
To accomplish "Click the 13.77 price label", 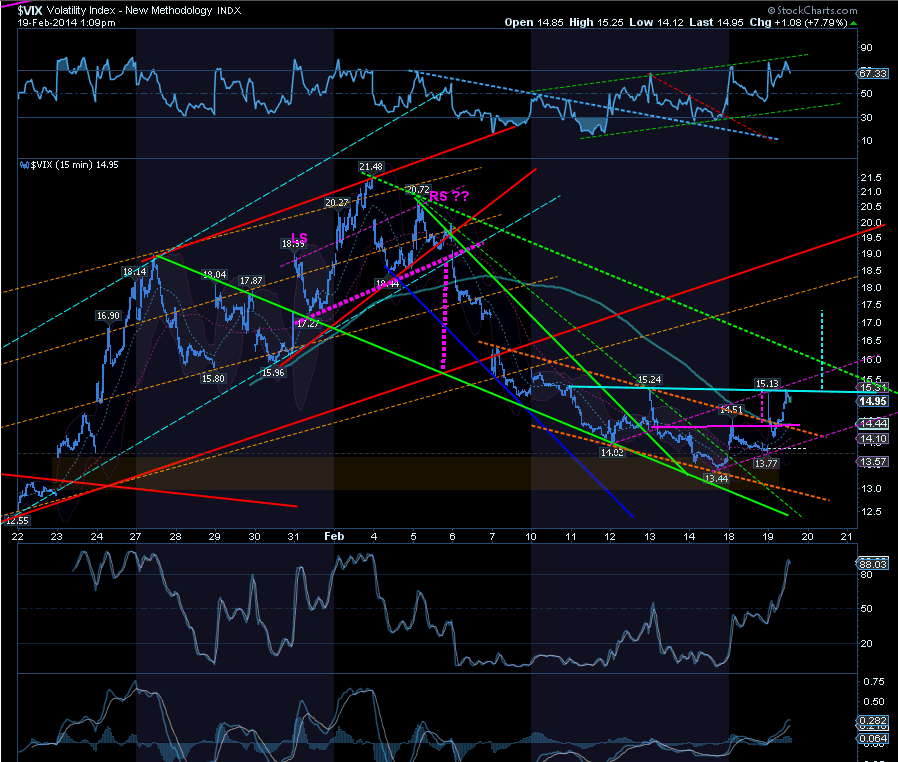I will click(766, 464).
